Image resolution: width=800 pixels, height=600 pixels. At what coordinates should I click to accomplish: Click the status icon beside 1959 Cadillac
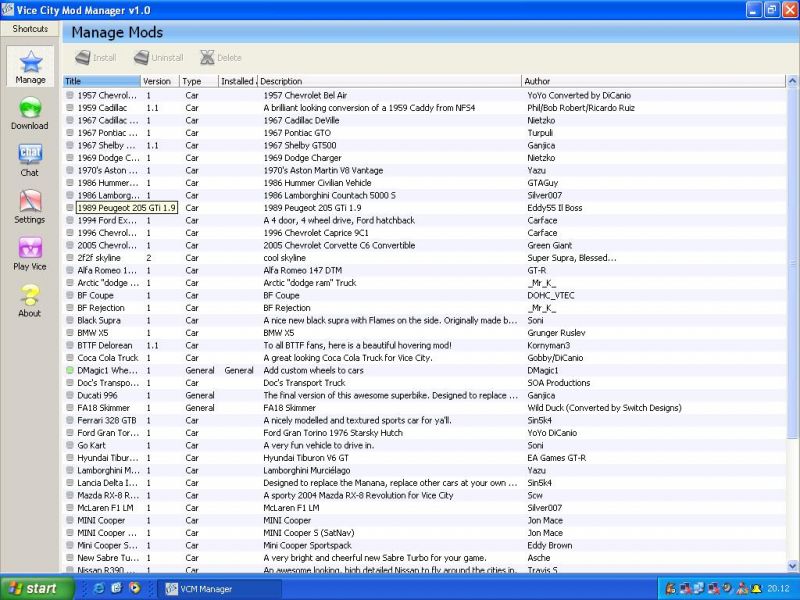point(70,108)
